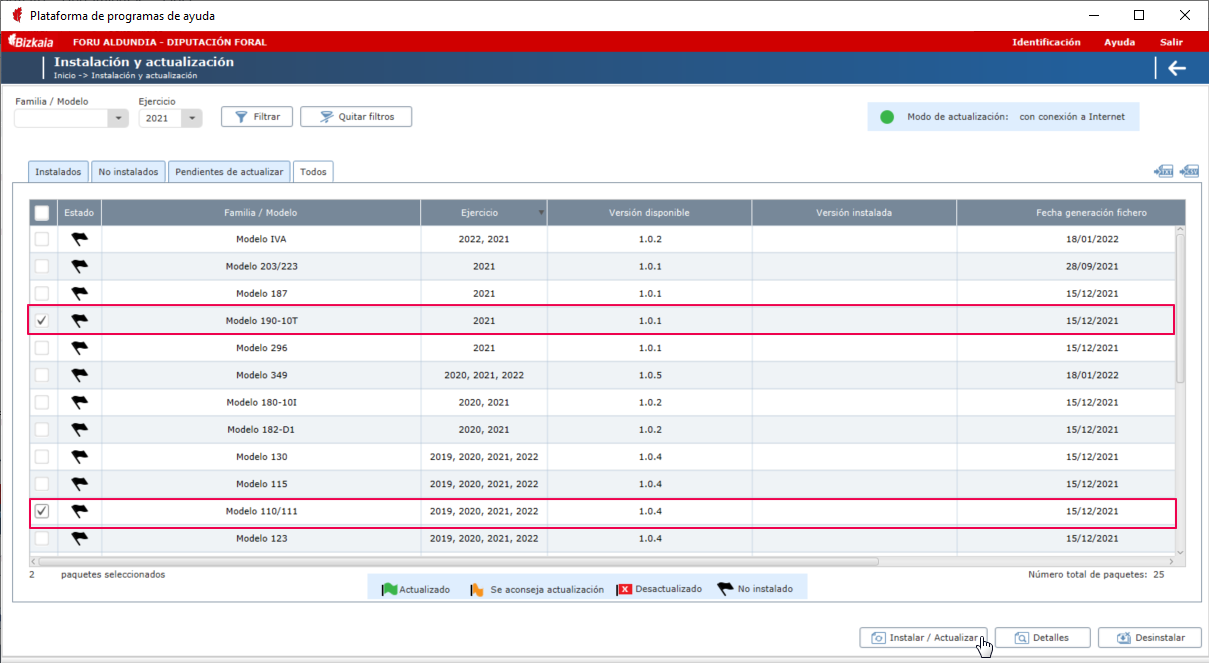Toggle the select-all checkbox in table header

click(42, 212)
